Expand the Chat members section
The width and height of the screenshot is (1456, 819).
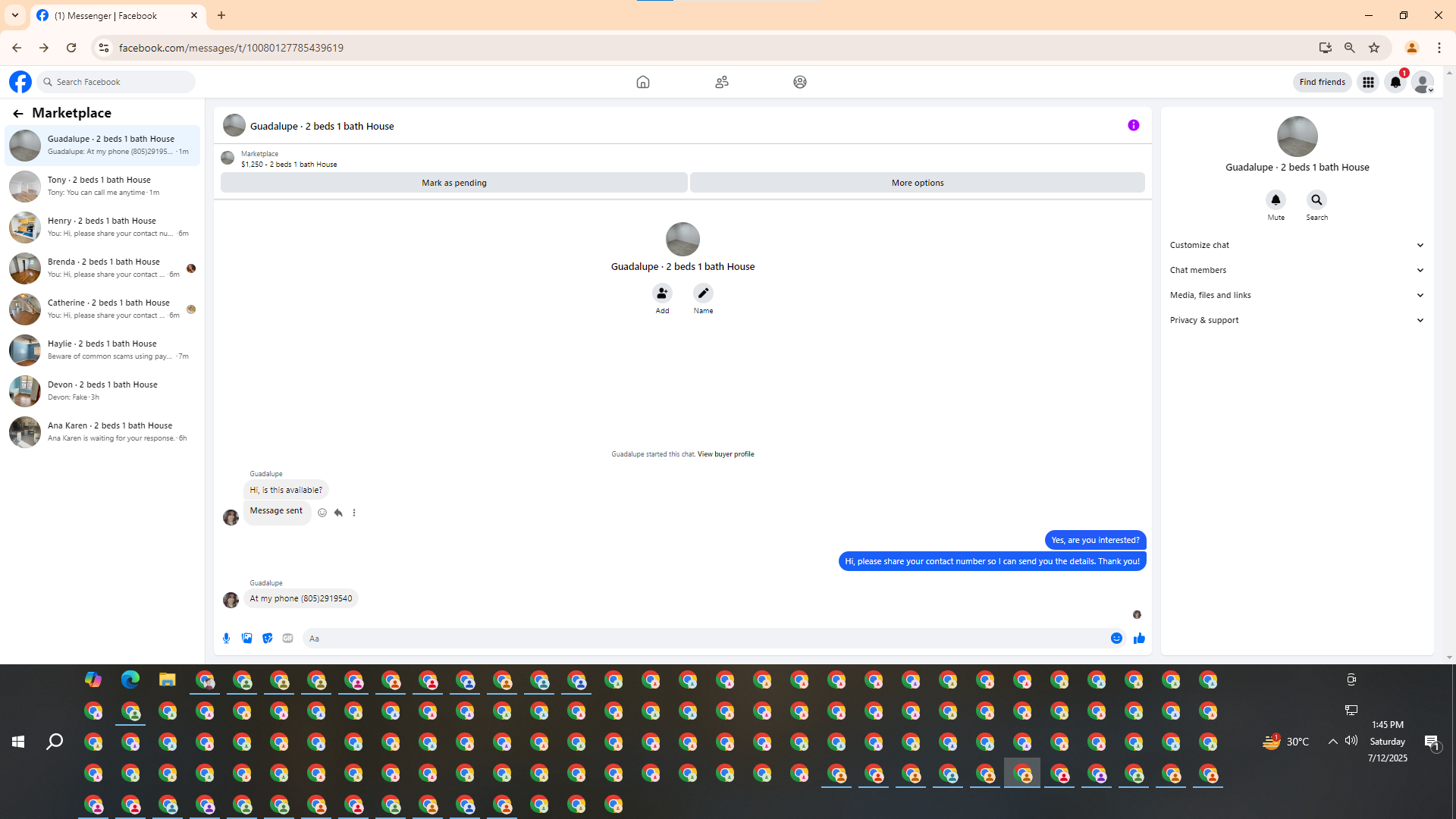(1297, 270)
